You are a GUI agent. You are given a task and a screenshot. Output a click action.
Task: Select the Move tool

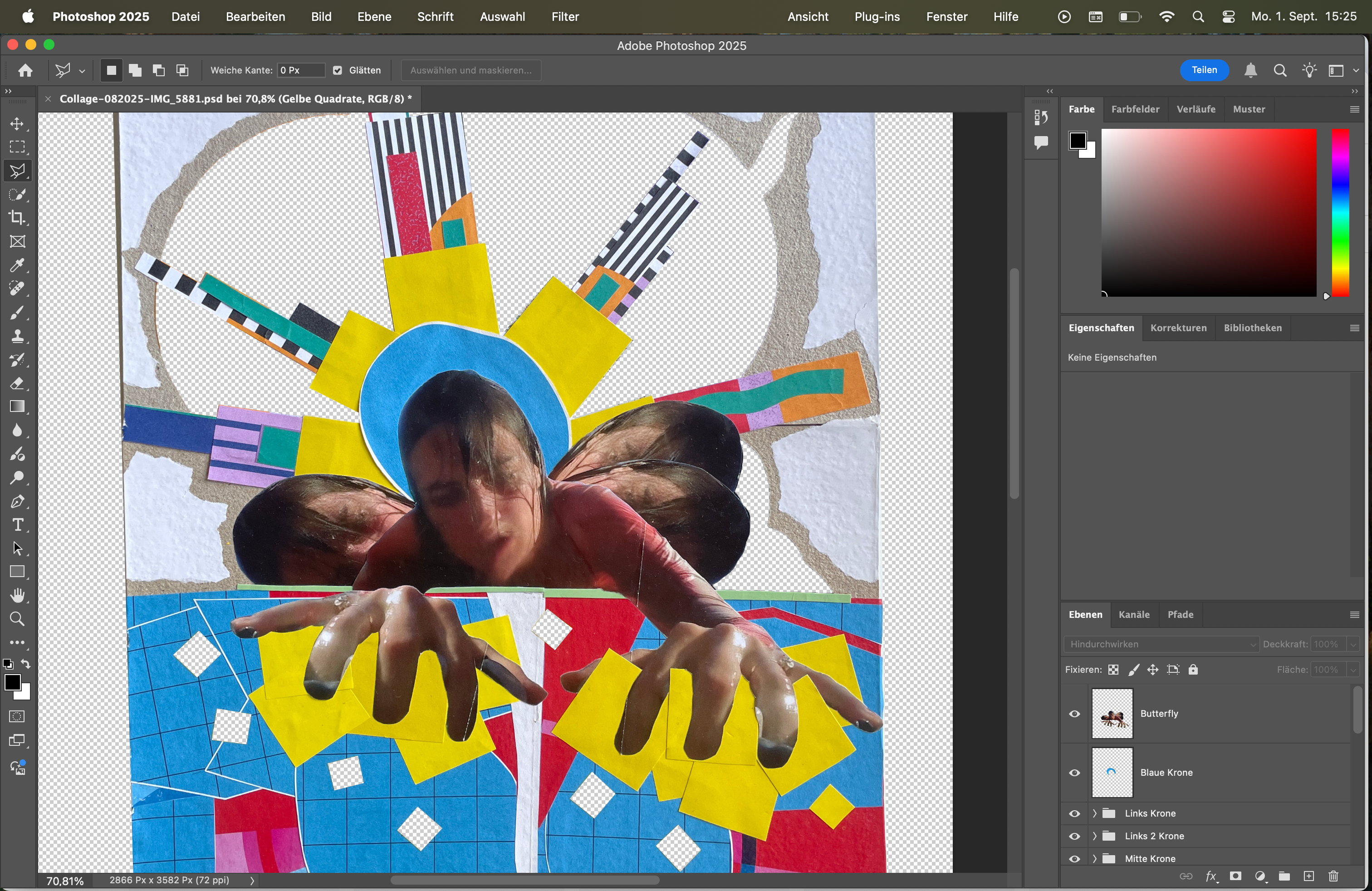17,124
